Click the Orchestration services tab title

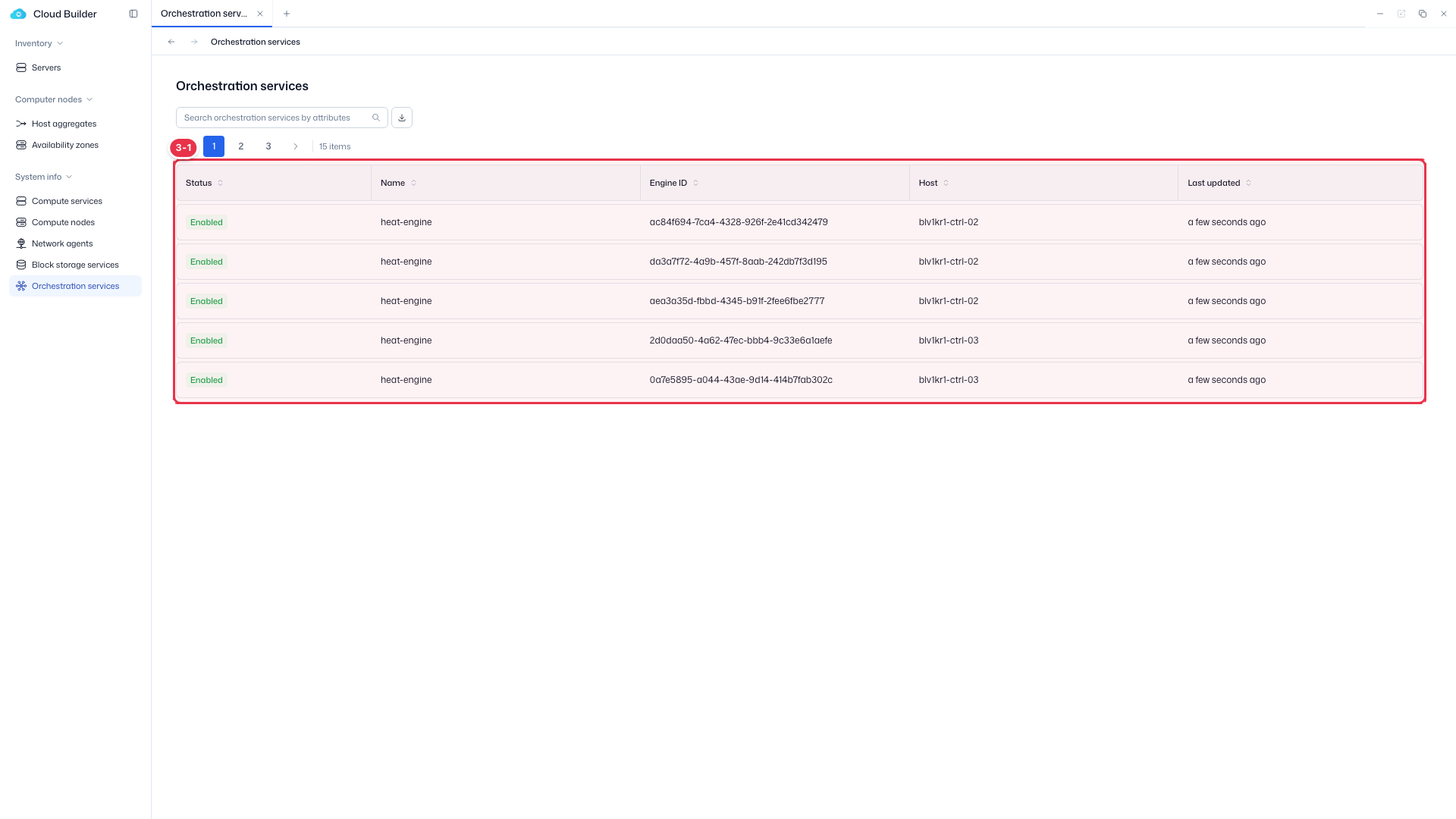[x=203, y=14]
